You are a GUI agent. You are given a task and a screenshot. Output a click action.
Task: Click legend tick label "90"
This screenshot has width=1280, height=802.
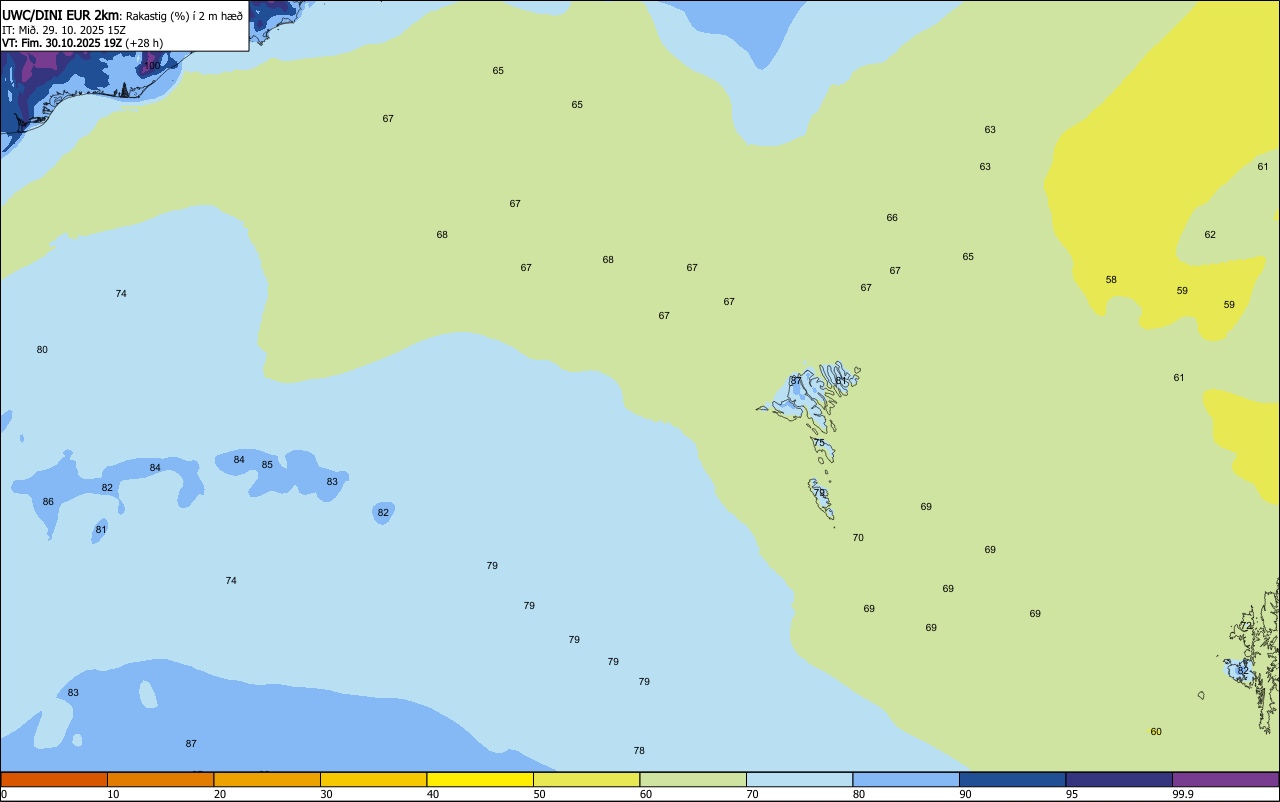tap(965, 794)
